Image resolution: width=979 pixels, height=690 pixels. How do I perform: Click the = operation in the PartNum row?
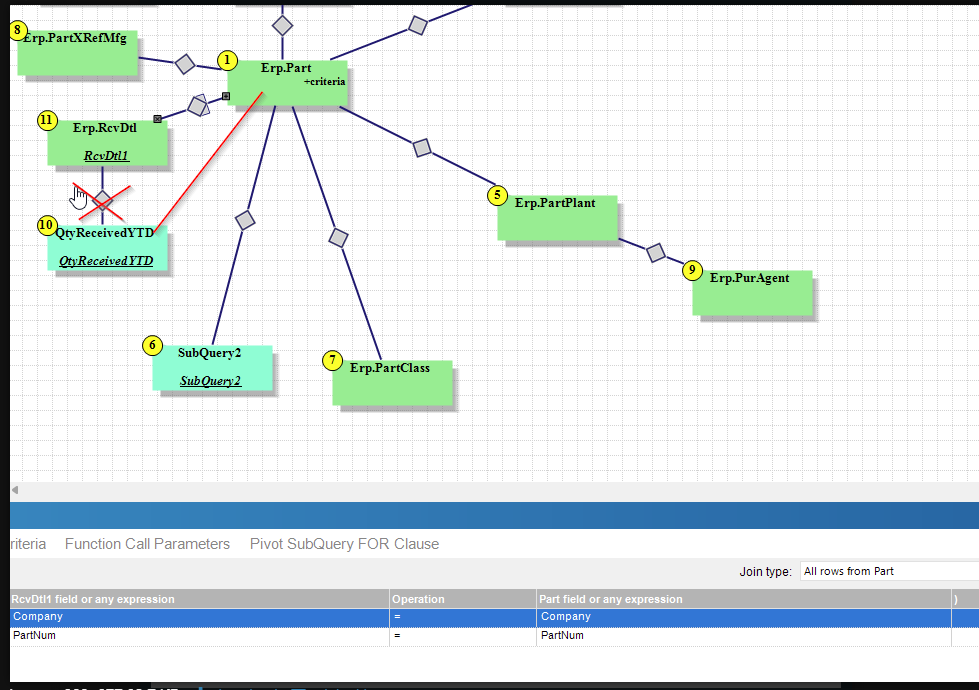click(x=463, y=636)
